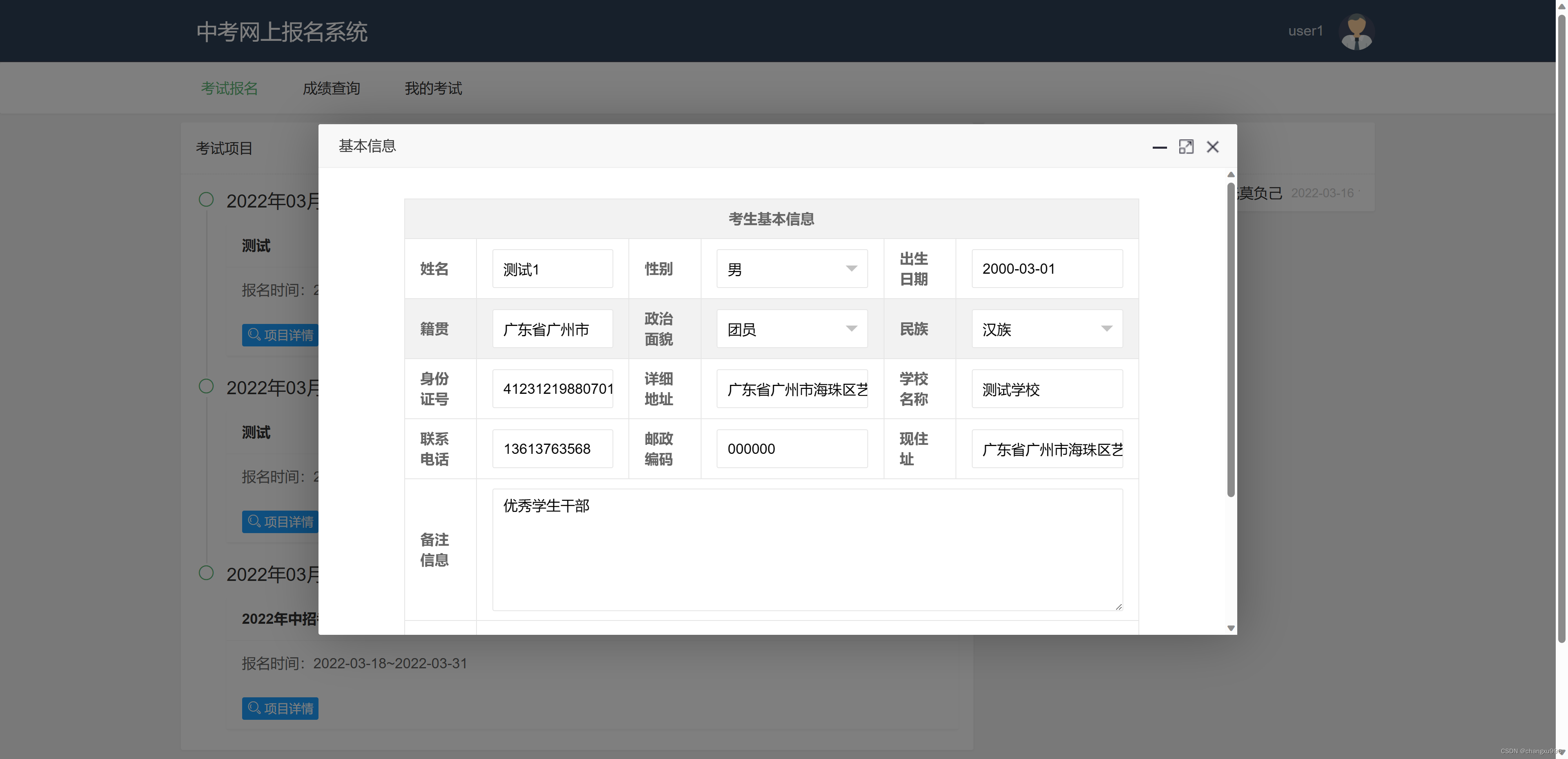Click the first timeline circle marker
Viewport: 1568px width, 759px height.
(x=206, y=200)
